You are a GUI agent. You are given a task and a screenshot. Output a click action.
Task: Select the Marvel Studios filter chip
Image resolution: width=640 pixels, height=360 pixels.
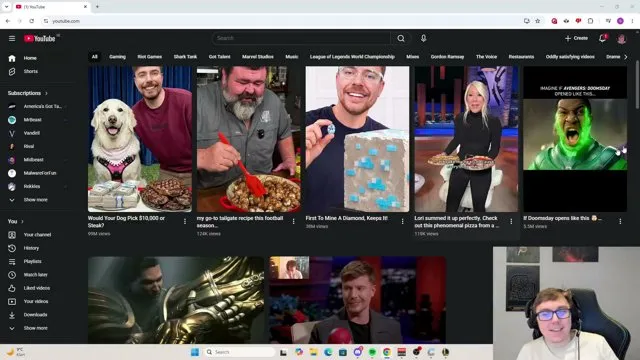click(258, 57)
